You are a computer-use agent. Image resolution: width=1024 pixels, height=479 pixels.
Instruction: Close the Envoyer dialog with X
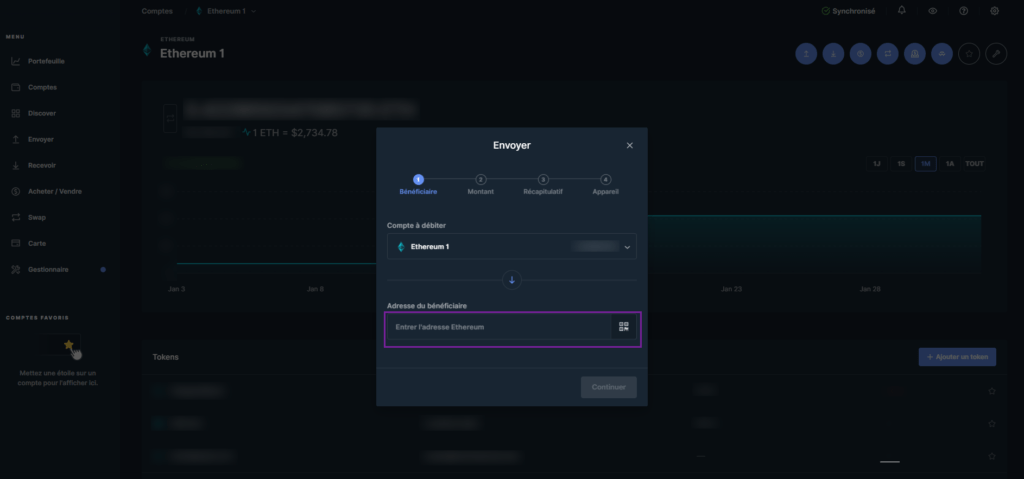[630, 146]
